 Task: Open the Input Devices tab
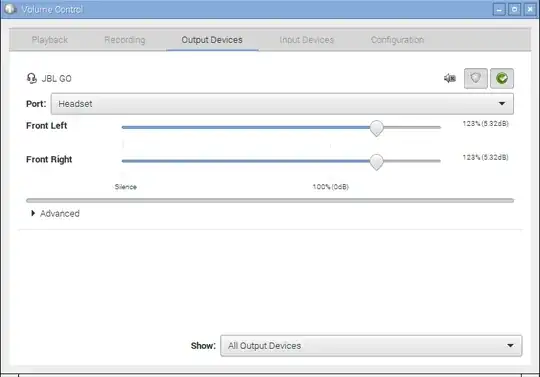(307, 40)
